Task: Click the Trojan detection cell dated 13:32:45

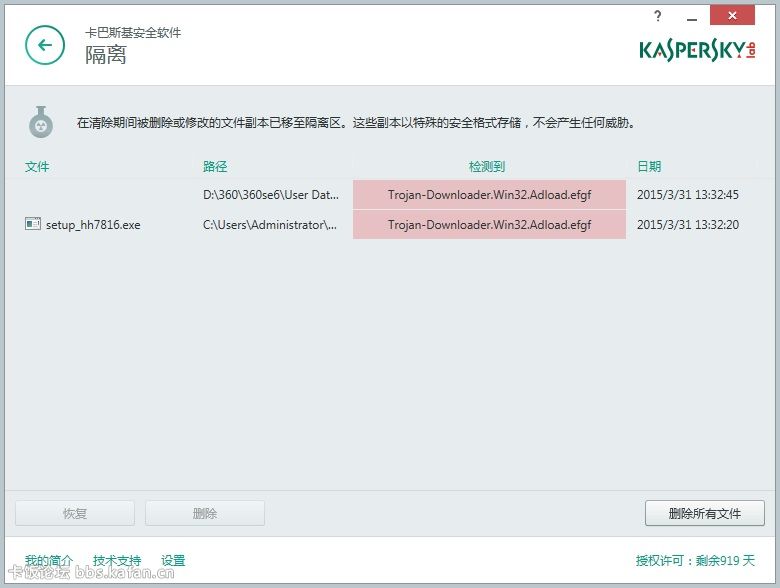Action: [x=489, y=195]
